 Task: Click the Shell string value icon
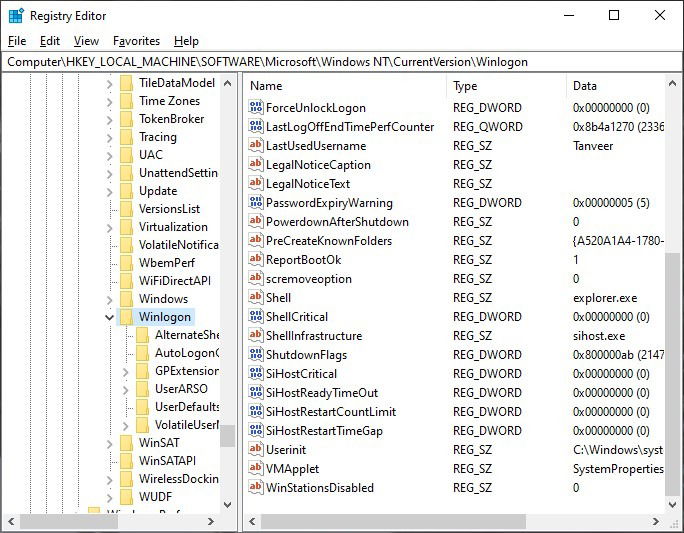[256, 297]
